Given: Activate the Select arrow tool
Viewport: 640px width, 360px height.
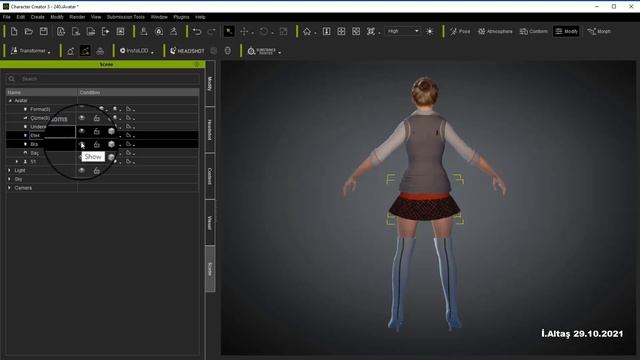Looking at the screenshot, I should point(229,31).
